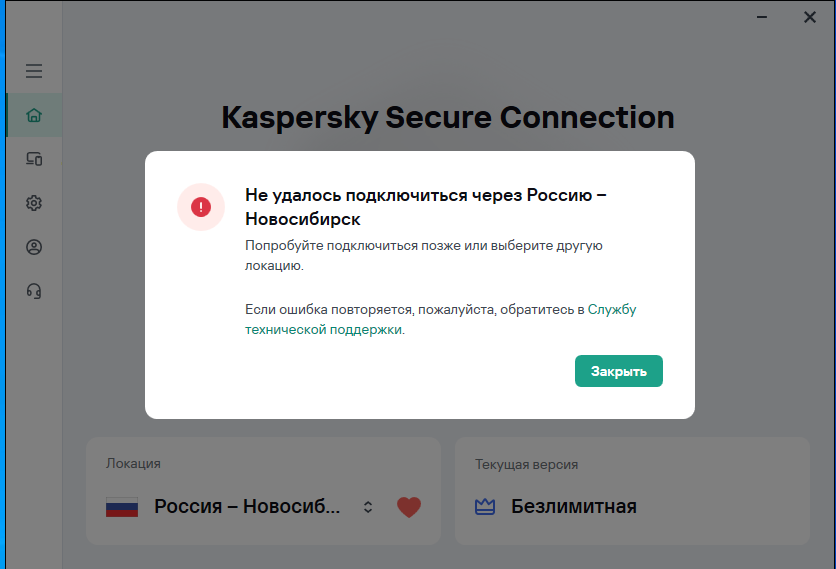Open the Россия – Новосиб... location list
The width and height of the screenshot is (836, 569).
click(247, 506)
